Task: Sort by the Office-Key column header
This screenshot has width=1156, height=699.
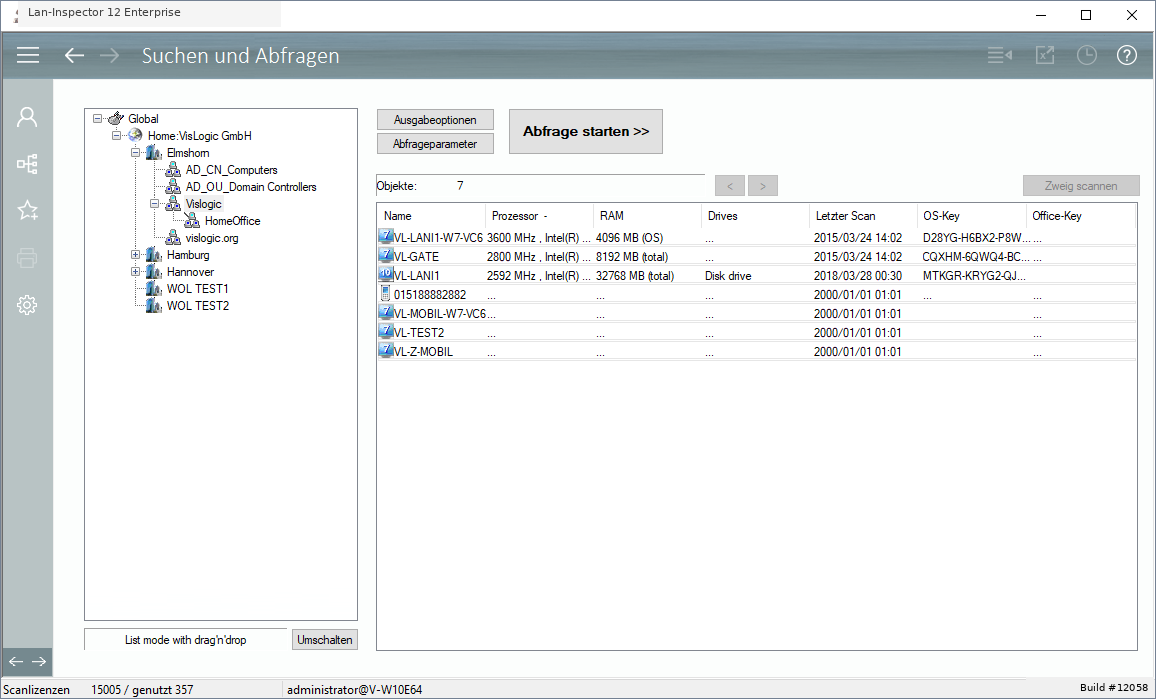Action: 1080,215
